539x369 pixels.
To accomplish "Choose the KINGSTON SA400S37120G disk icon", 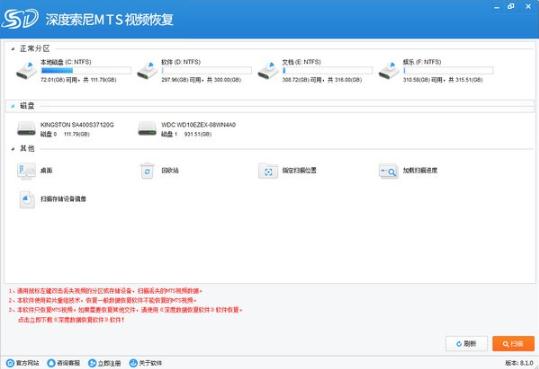I will (x=26, y=129).
